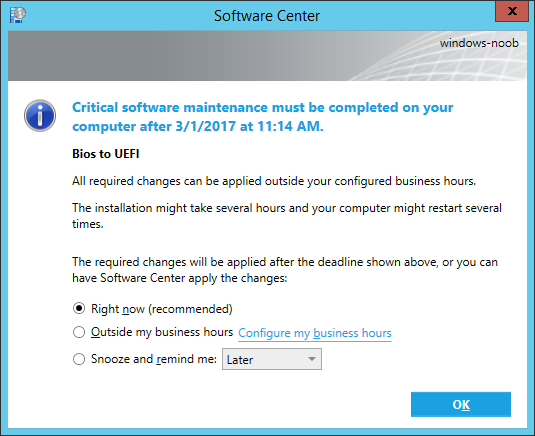Viewport: 535px width, 436px height.
Task: Close the Software Center dialog
Action: pyautogui.click(x=512, y=11)
